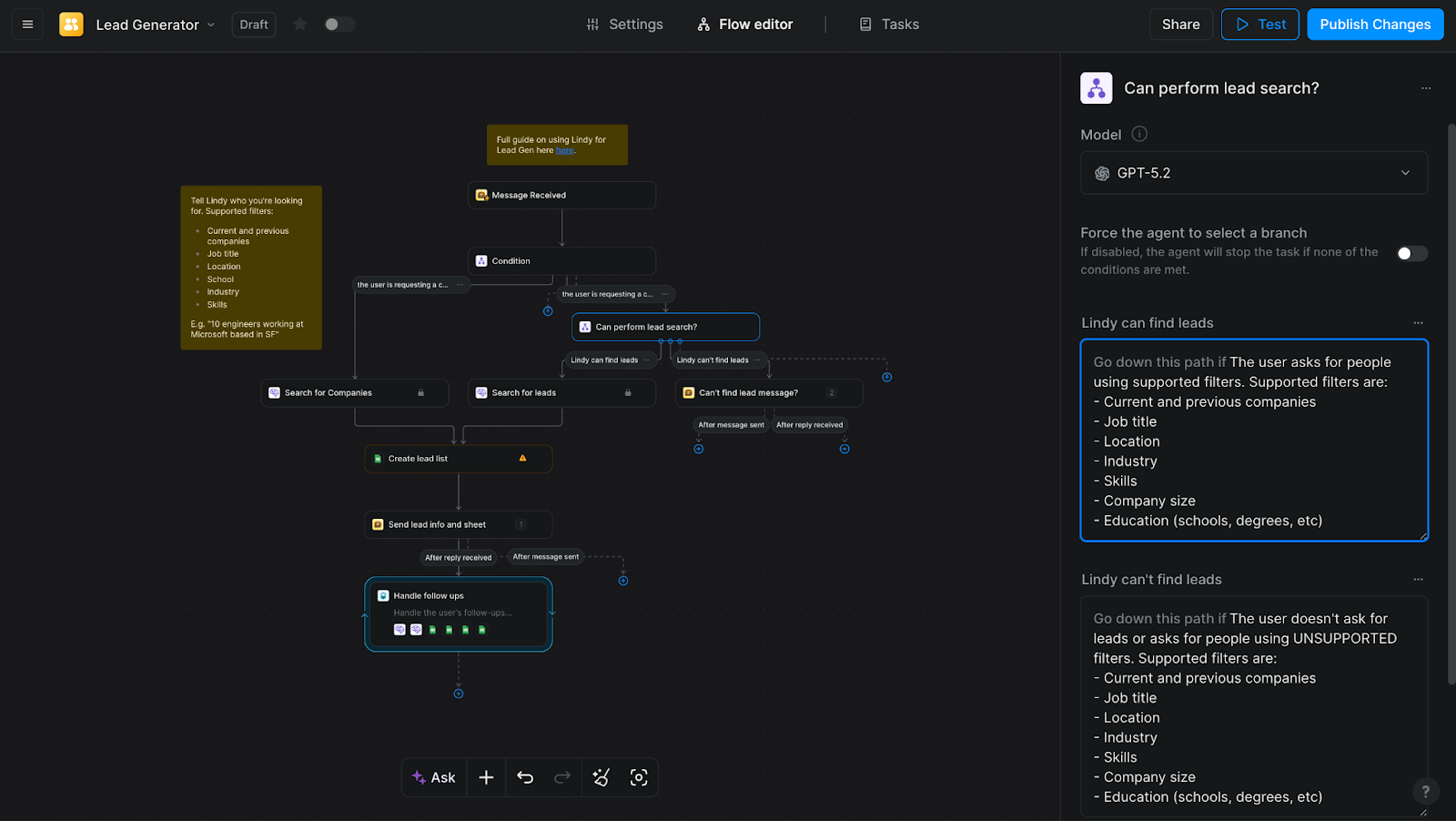This screenshot has height=821, width=1456.
Task: Select the Condition node
Action: click(561, 261)
